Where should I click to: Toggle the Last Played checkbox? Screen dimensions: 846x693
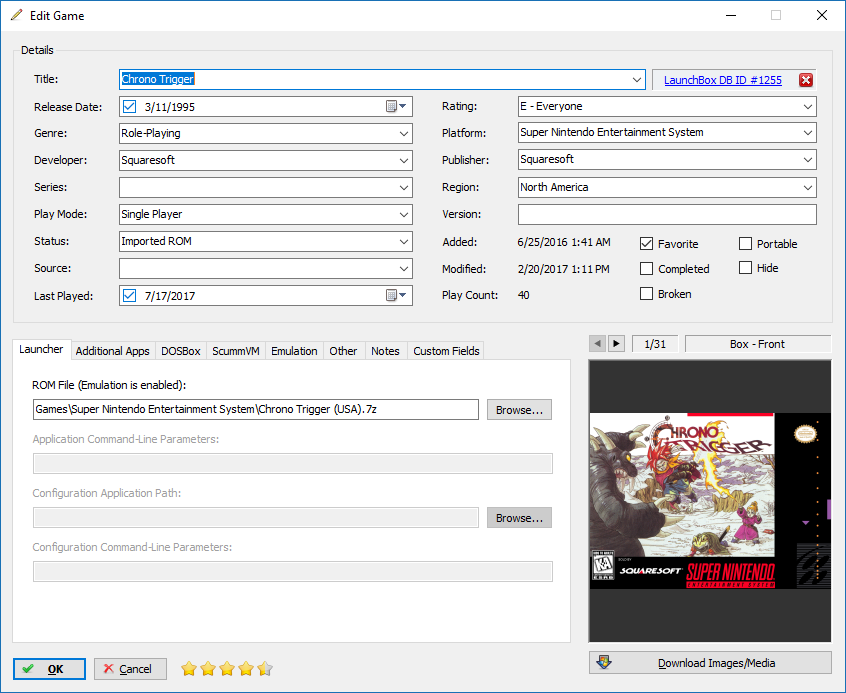click(129, 295)
